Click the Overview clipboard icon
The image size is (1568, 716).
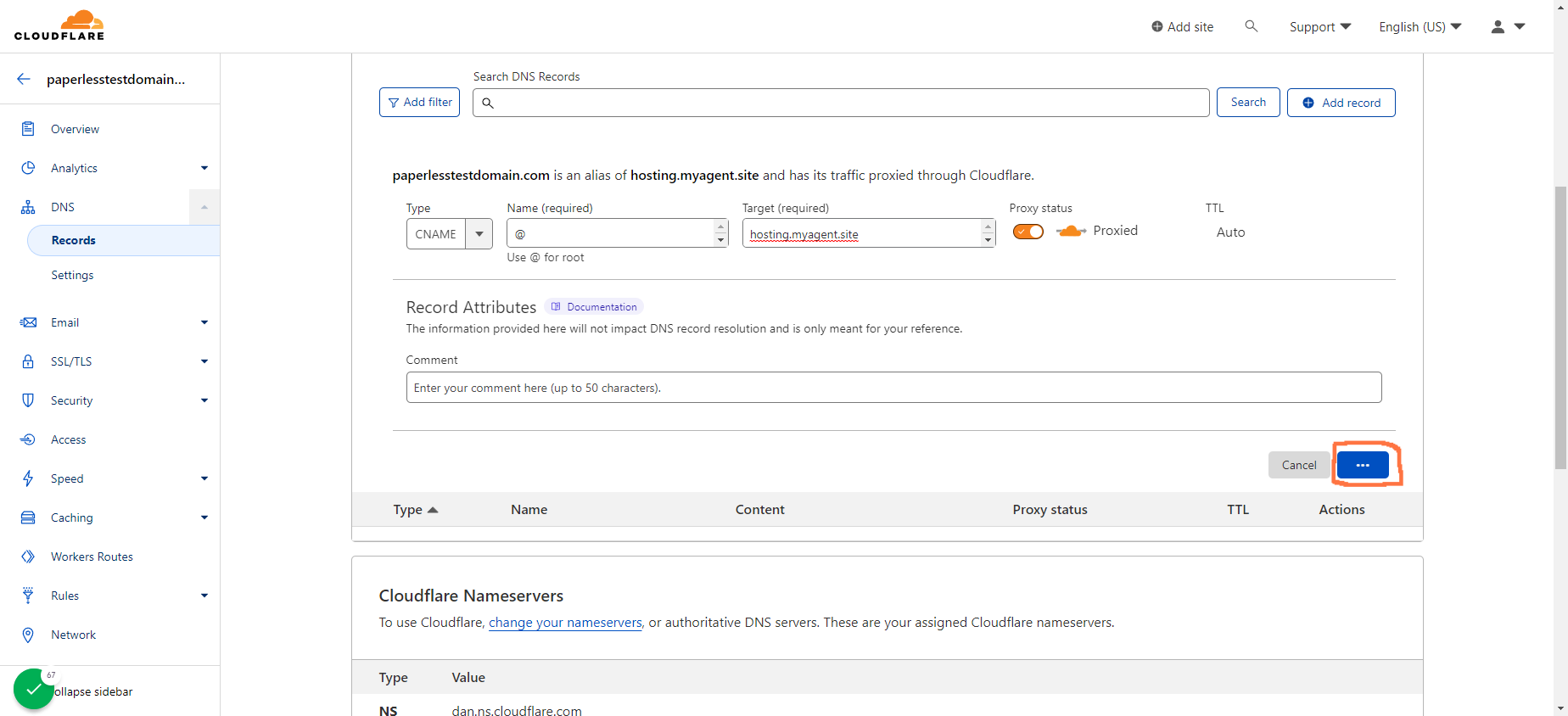[x=28, y=129]
